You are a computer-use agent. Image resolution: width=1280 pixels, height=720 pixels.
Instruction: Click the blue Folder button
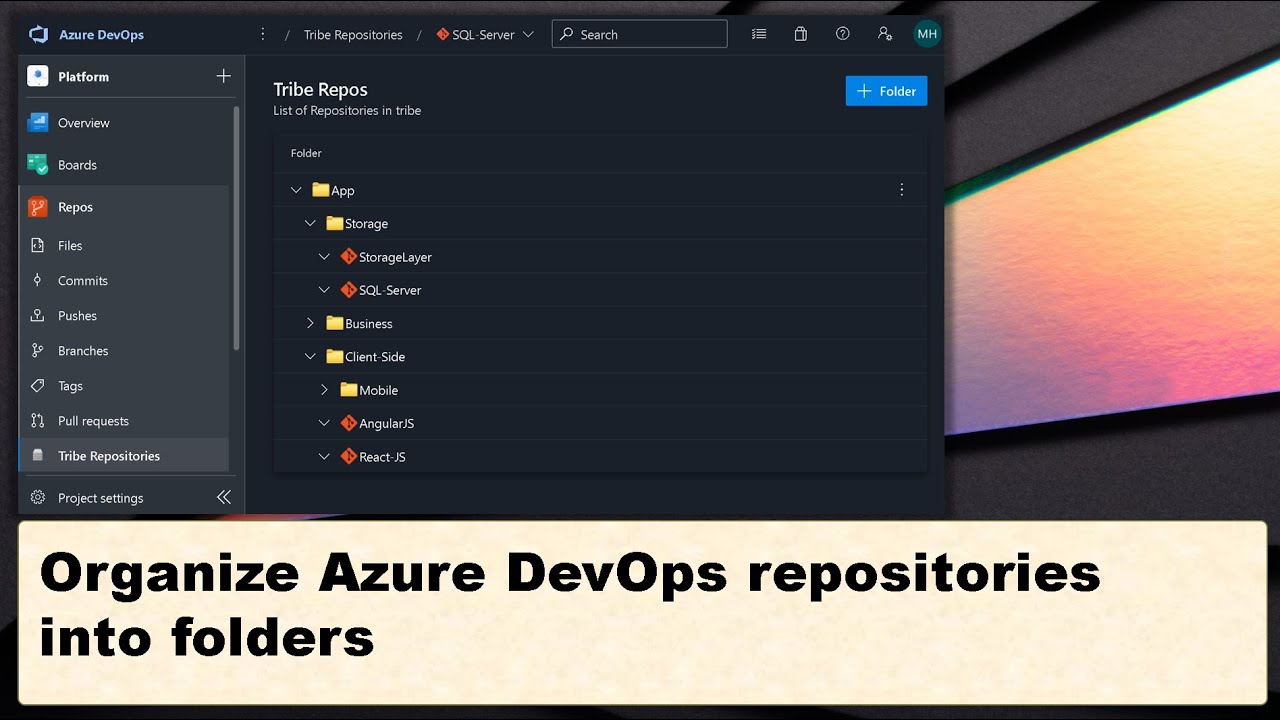[x=886, y=91]
